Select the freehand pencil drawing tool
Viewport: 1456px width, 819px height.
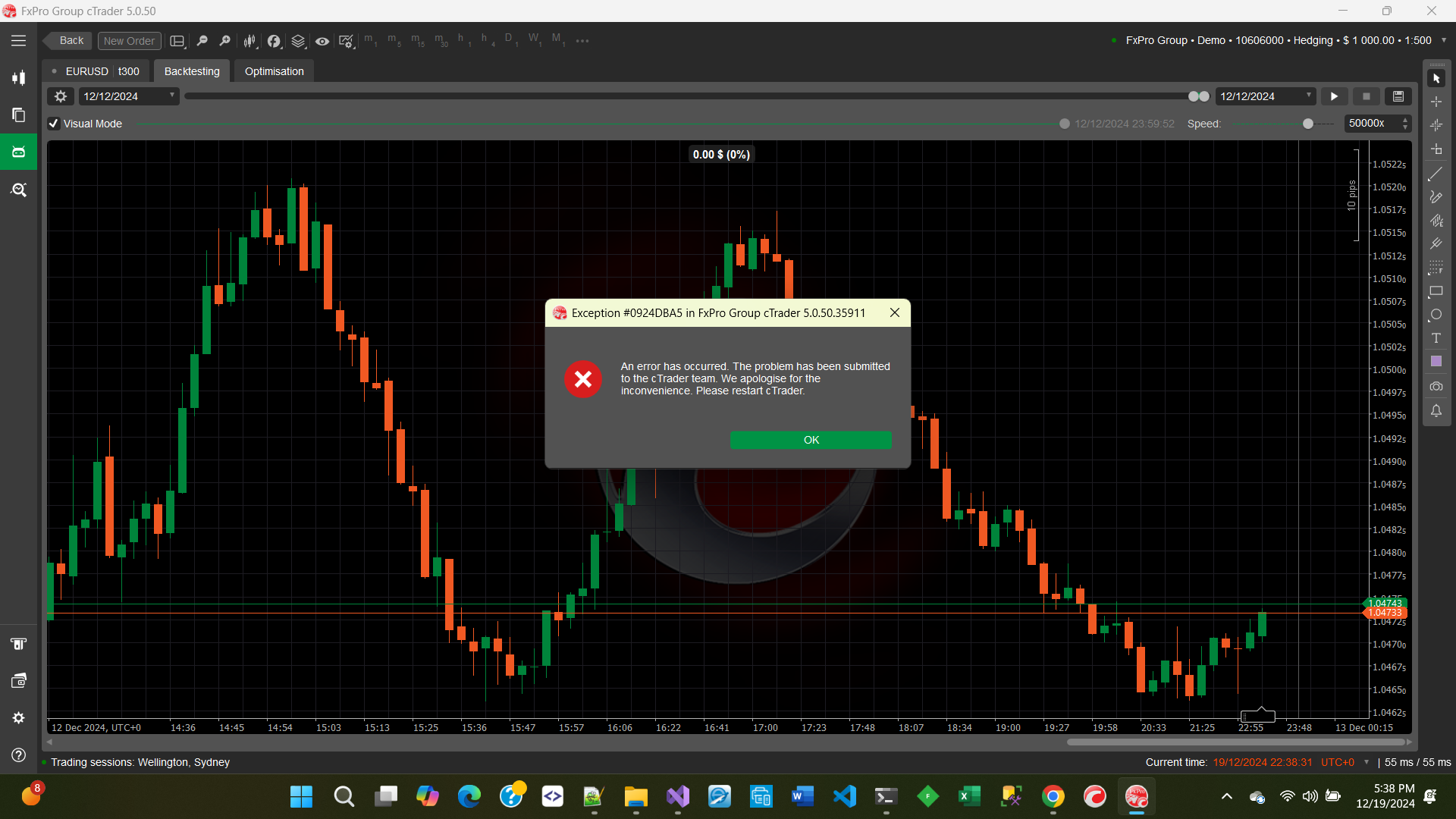[x=1436, y=197]
